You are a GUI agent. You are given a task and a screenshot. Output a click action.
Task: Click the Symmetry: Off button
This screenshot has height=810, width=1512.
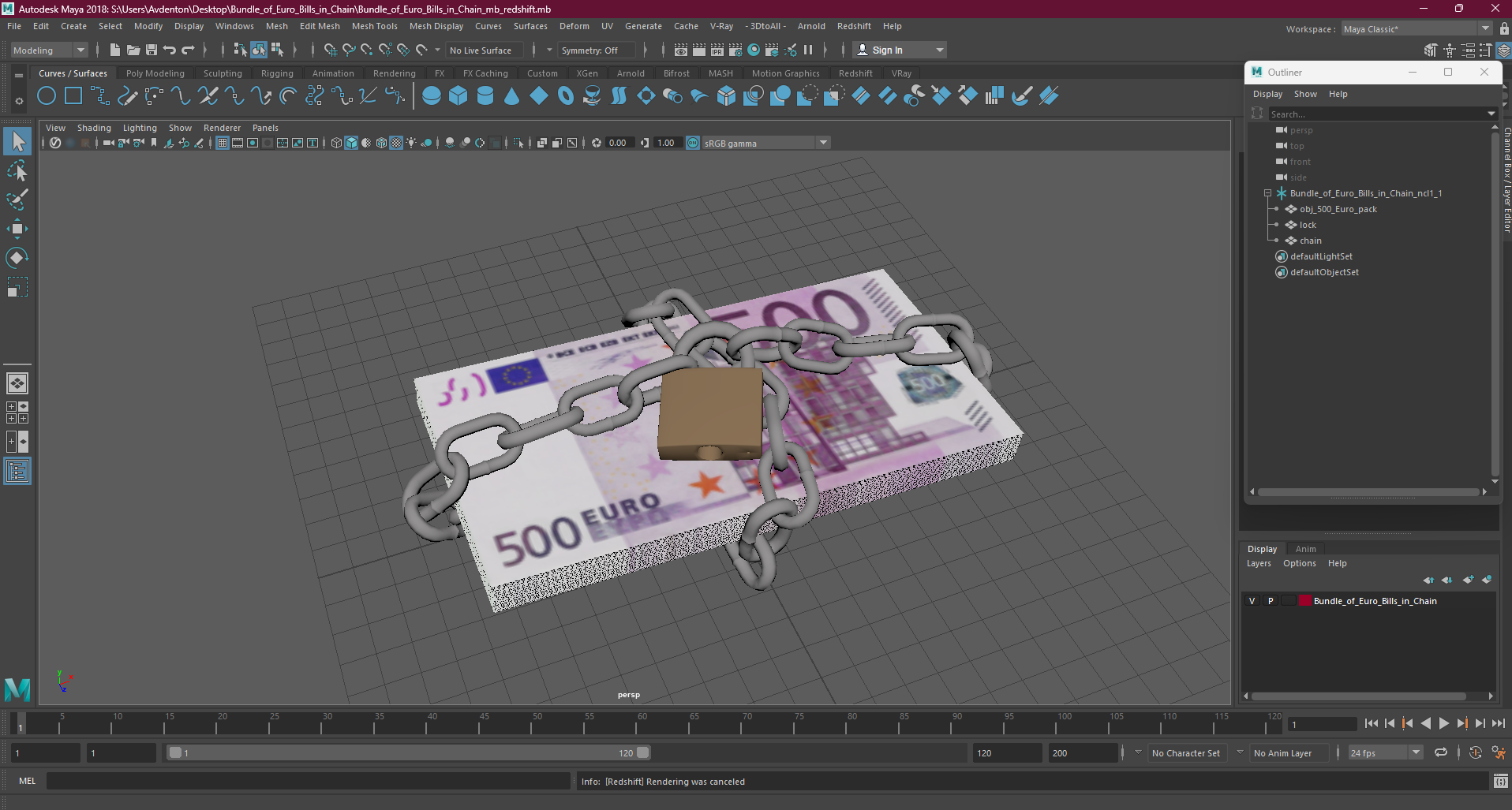596,50
